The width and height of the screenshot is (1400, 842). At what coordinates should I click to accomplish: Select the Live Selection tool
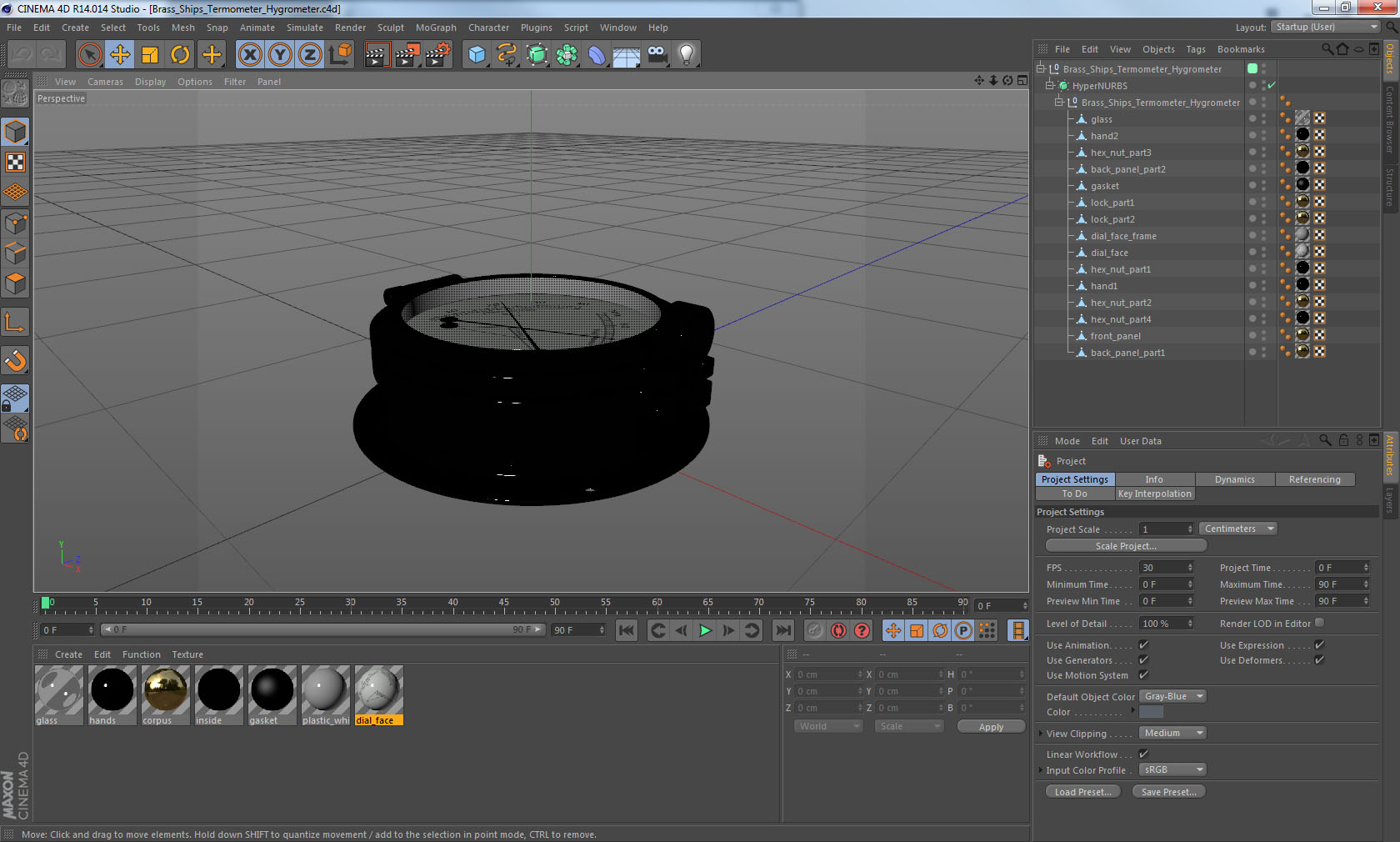pyautogui.click(x=89, y=55)
